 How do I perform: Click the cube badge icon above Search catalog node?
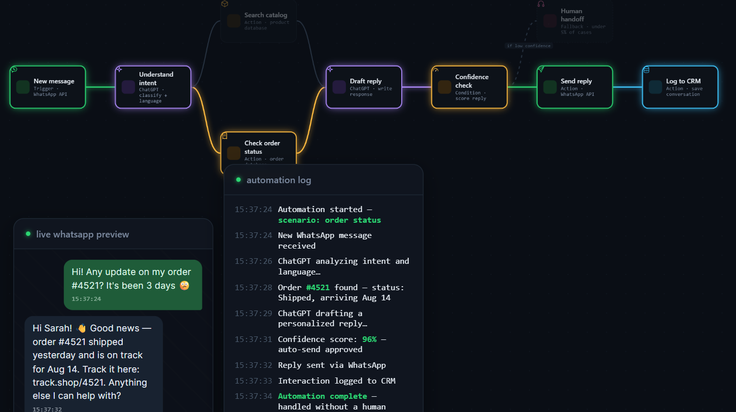(225, 4)
